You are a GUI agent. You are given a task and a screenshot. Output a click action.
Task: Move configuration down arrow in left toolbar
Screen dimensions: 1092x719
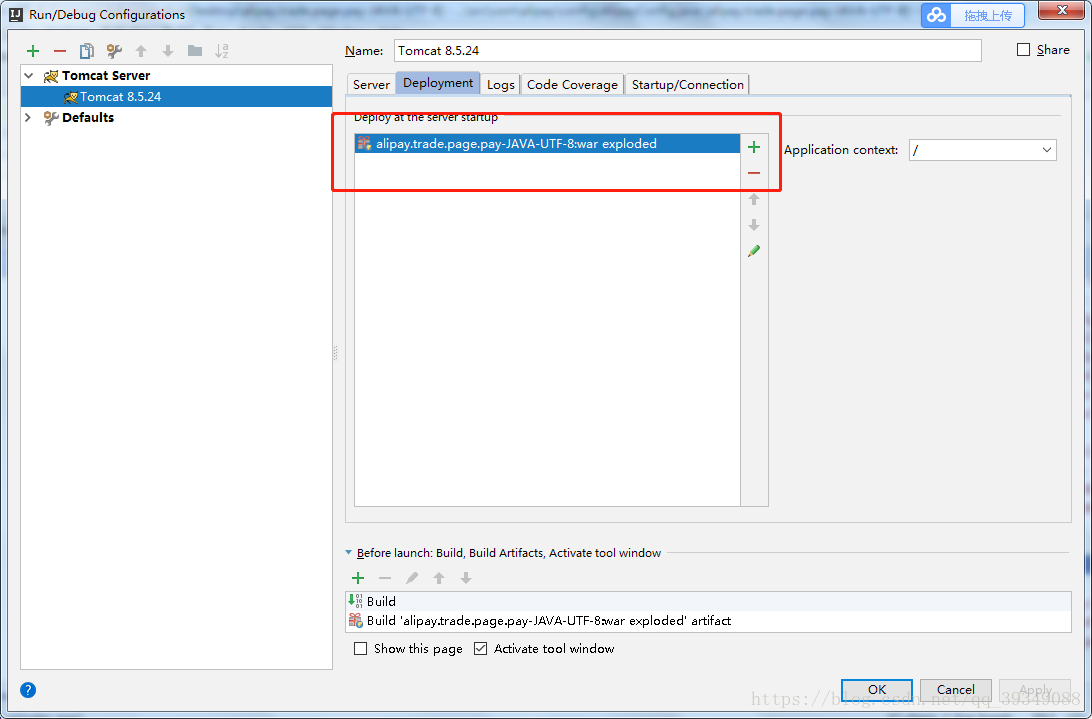point(168,51)
